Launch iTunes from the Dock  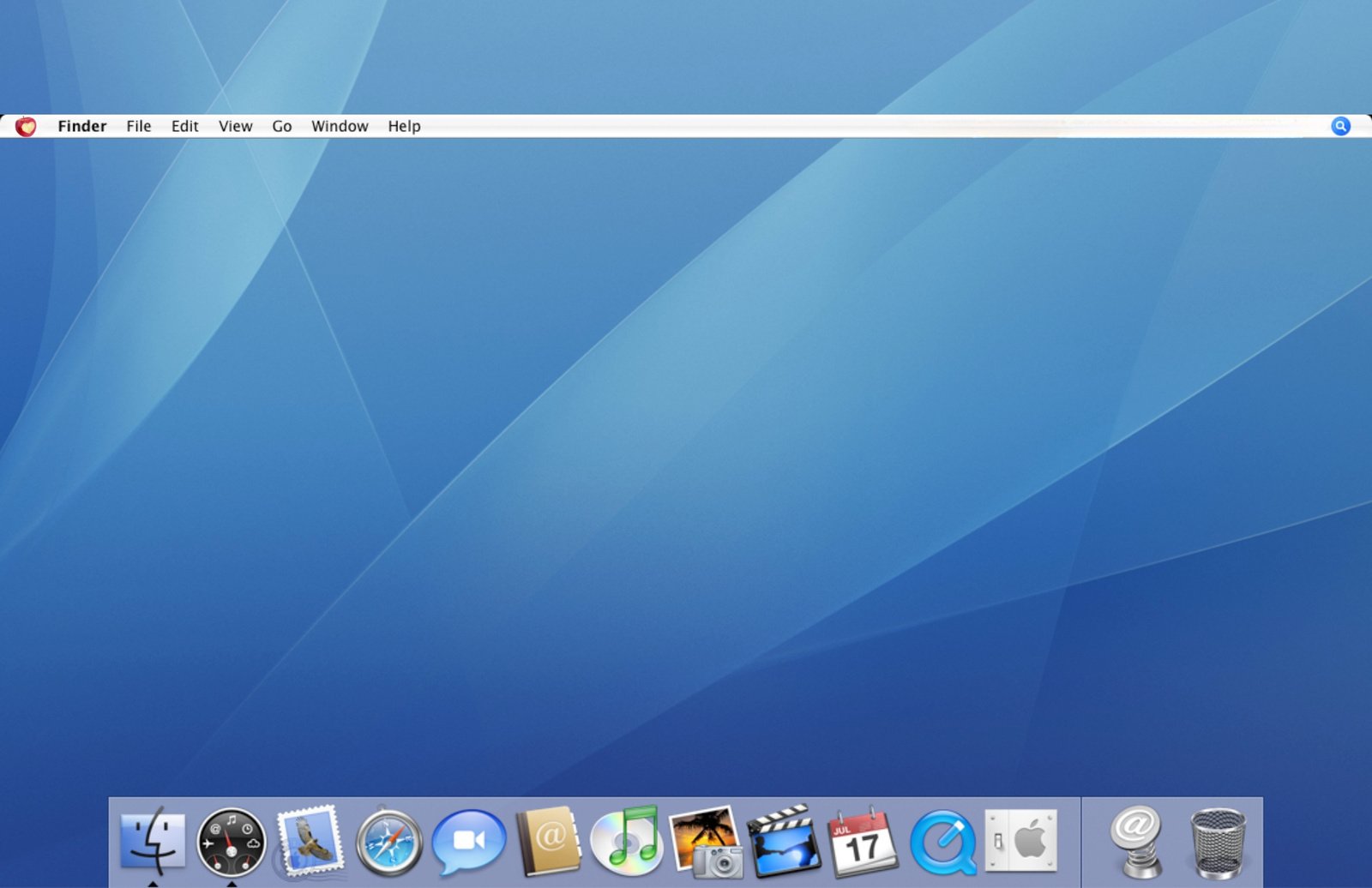click(x=627, y=841)
